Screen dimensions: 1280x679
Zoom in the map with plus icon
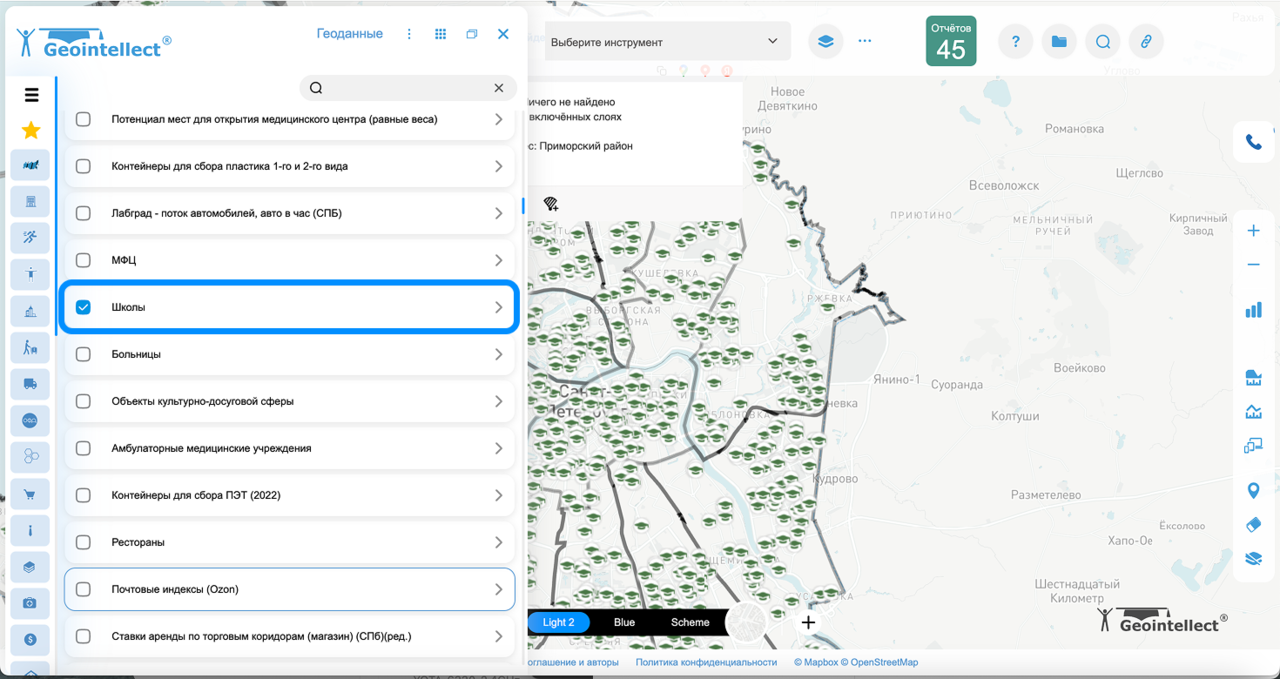(1253, 231)
